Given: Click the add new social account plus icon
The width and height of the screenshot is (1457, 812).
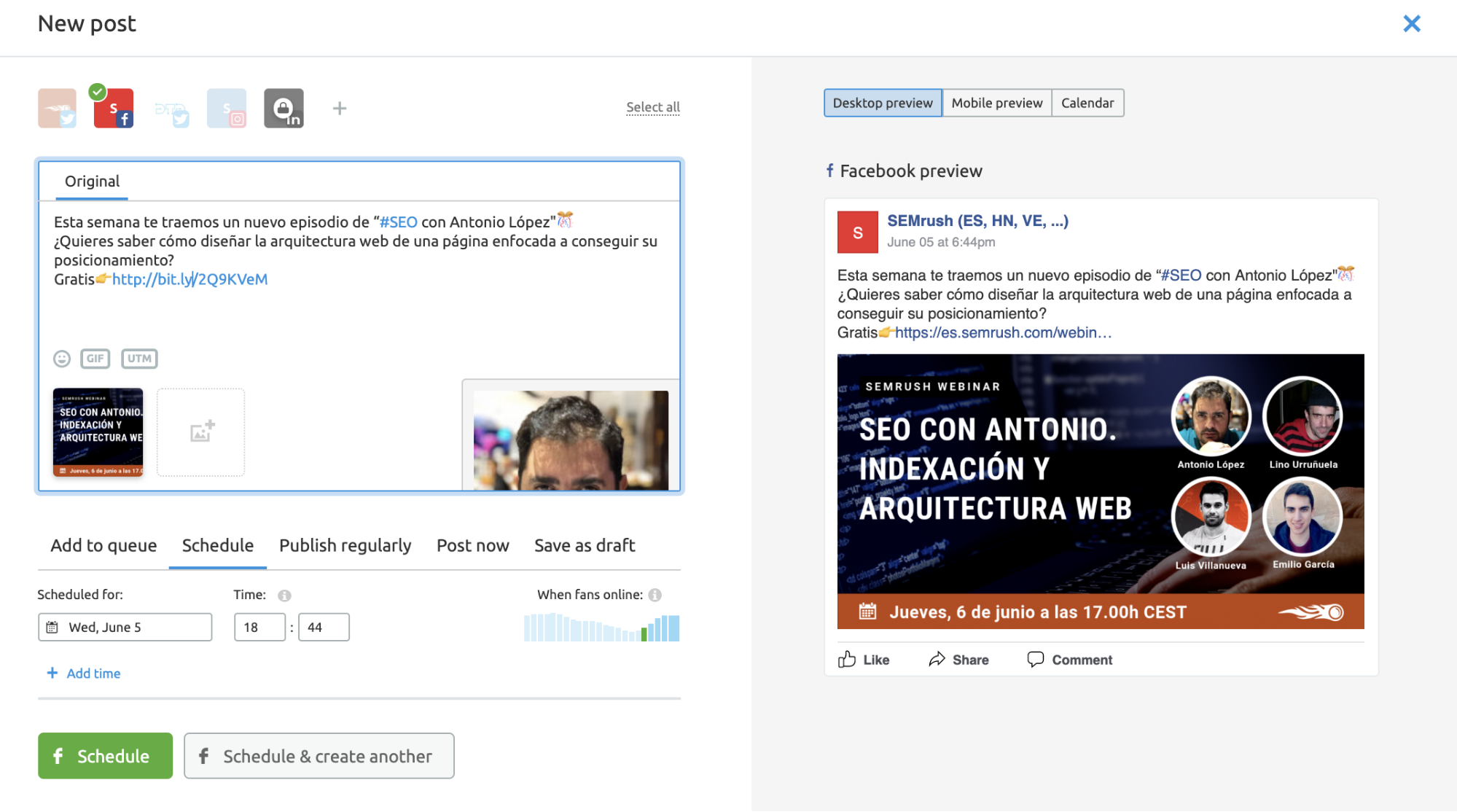Looking at the screenshot, I should [x=338, y=108].
